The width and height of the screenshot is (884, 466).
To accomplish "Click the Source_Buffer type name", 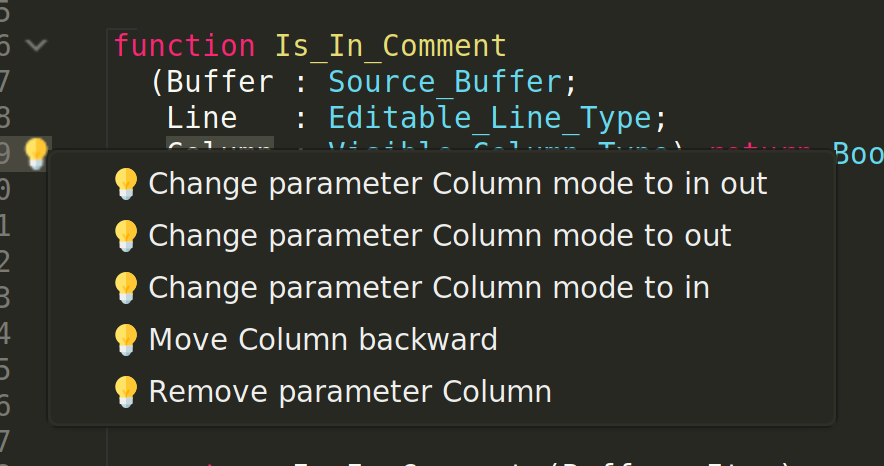I will click(x=445, y=82).
